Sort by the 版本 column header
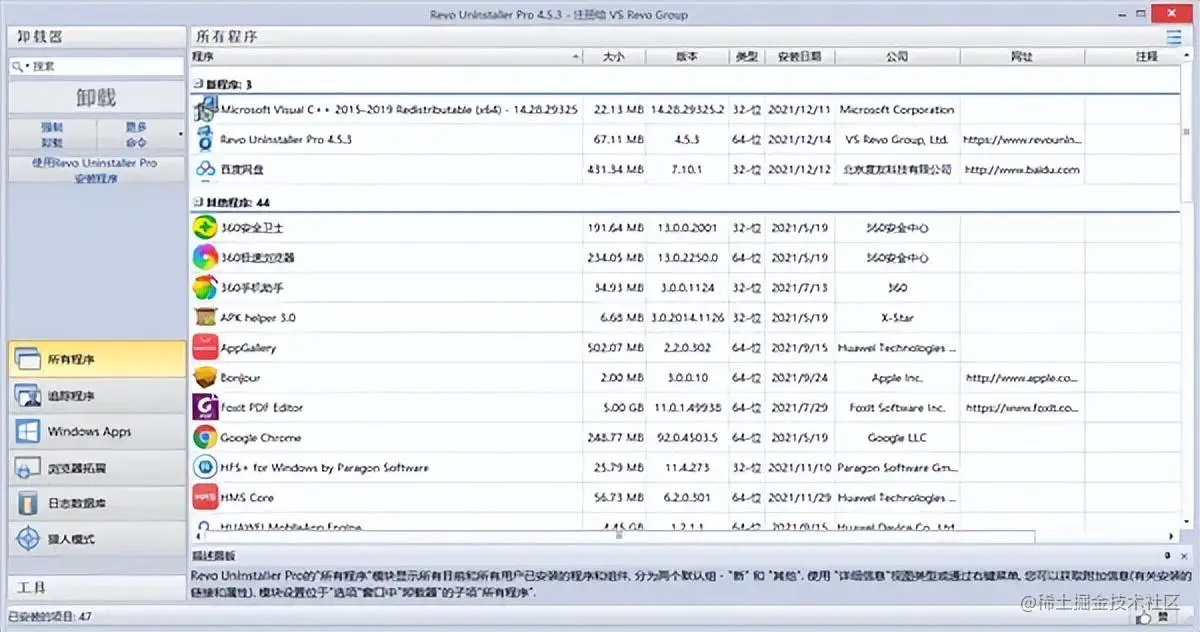The image size is (1200, 632). pyautogui.click(x=687, y=57)
